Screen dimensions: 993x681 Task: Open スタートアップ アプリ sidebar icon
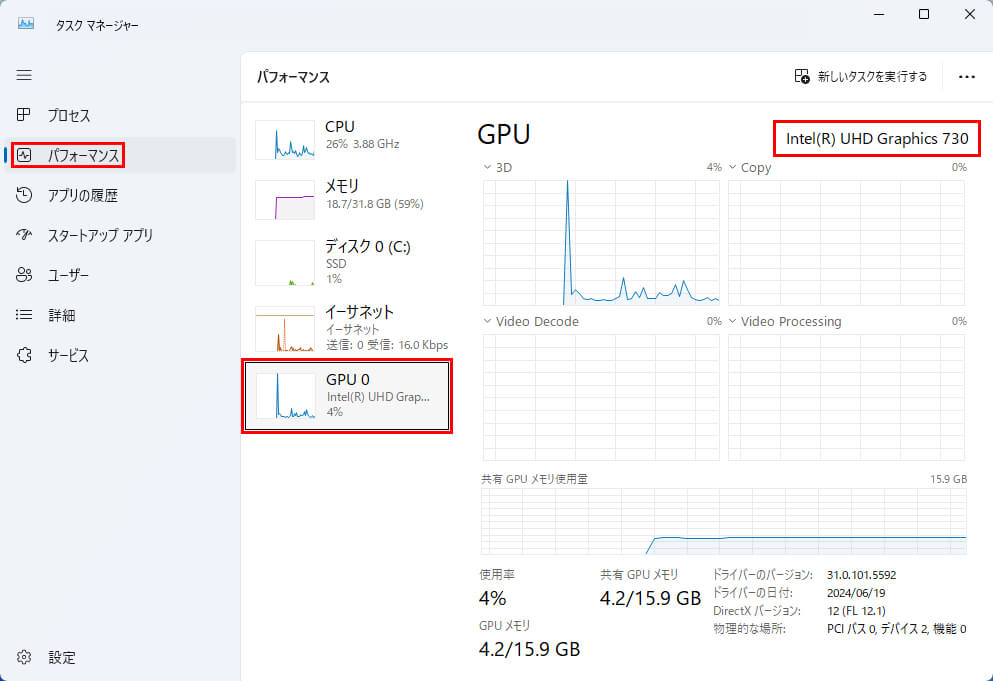click(25, 235)
